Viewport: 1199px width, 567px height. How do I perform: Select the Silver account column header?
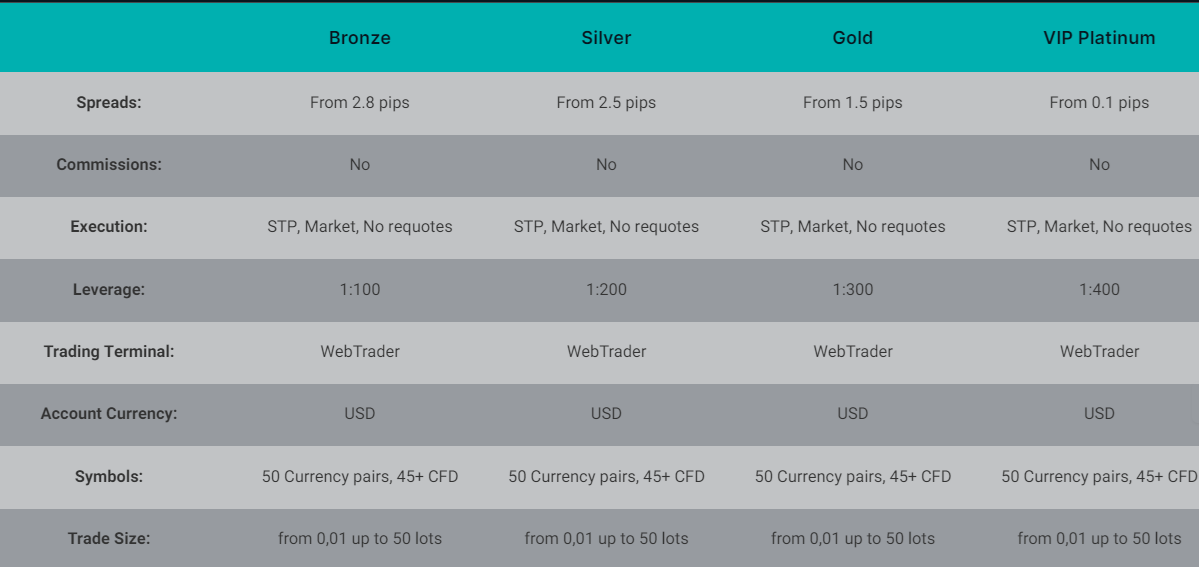click(606, 38)
